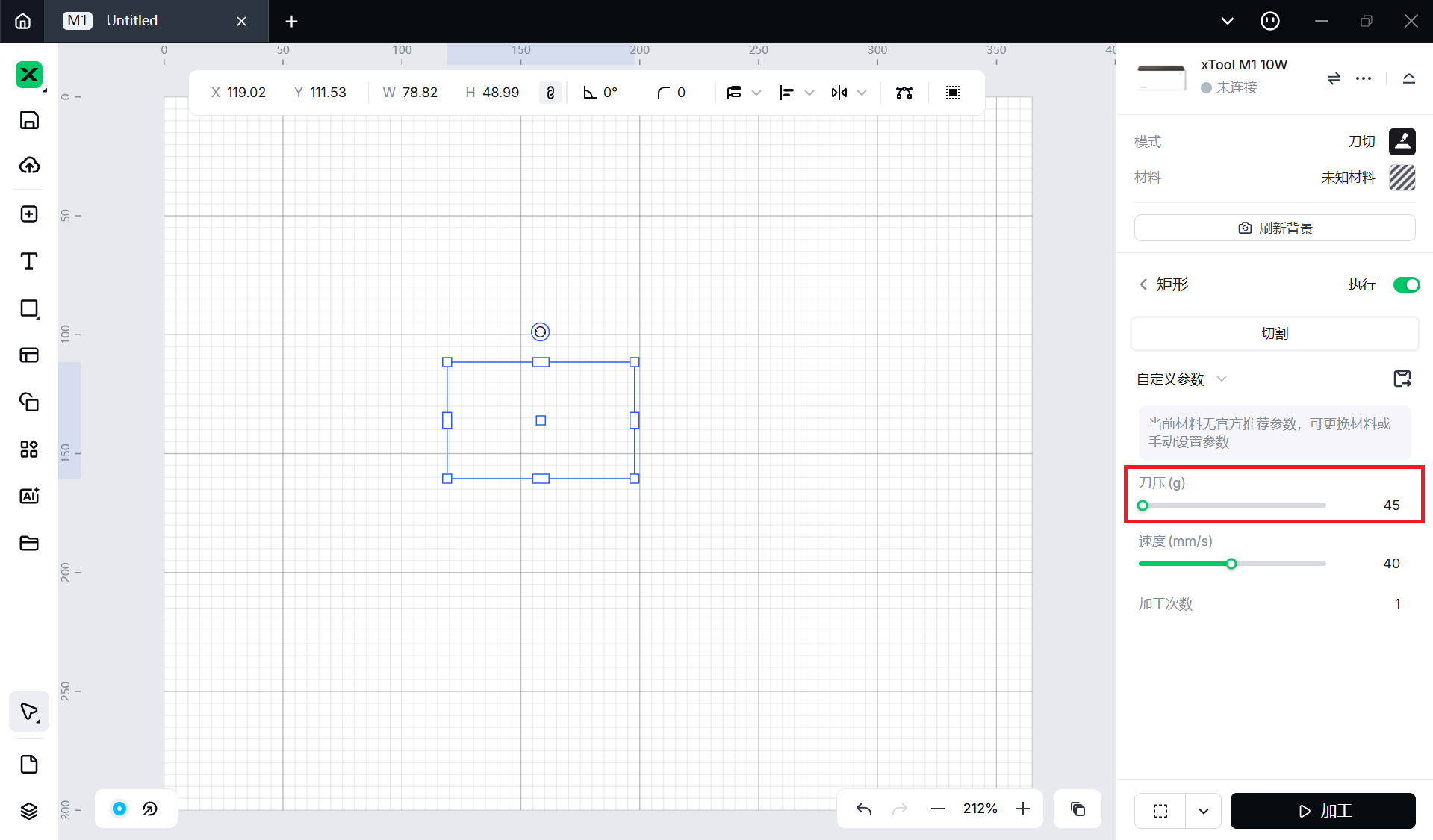
Task: Open the Layers panel icon
Action: [x=29, y=811]
